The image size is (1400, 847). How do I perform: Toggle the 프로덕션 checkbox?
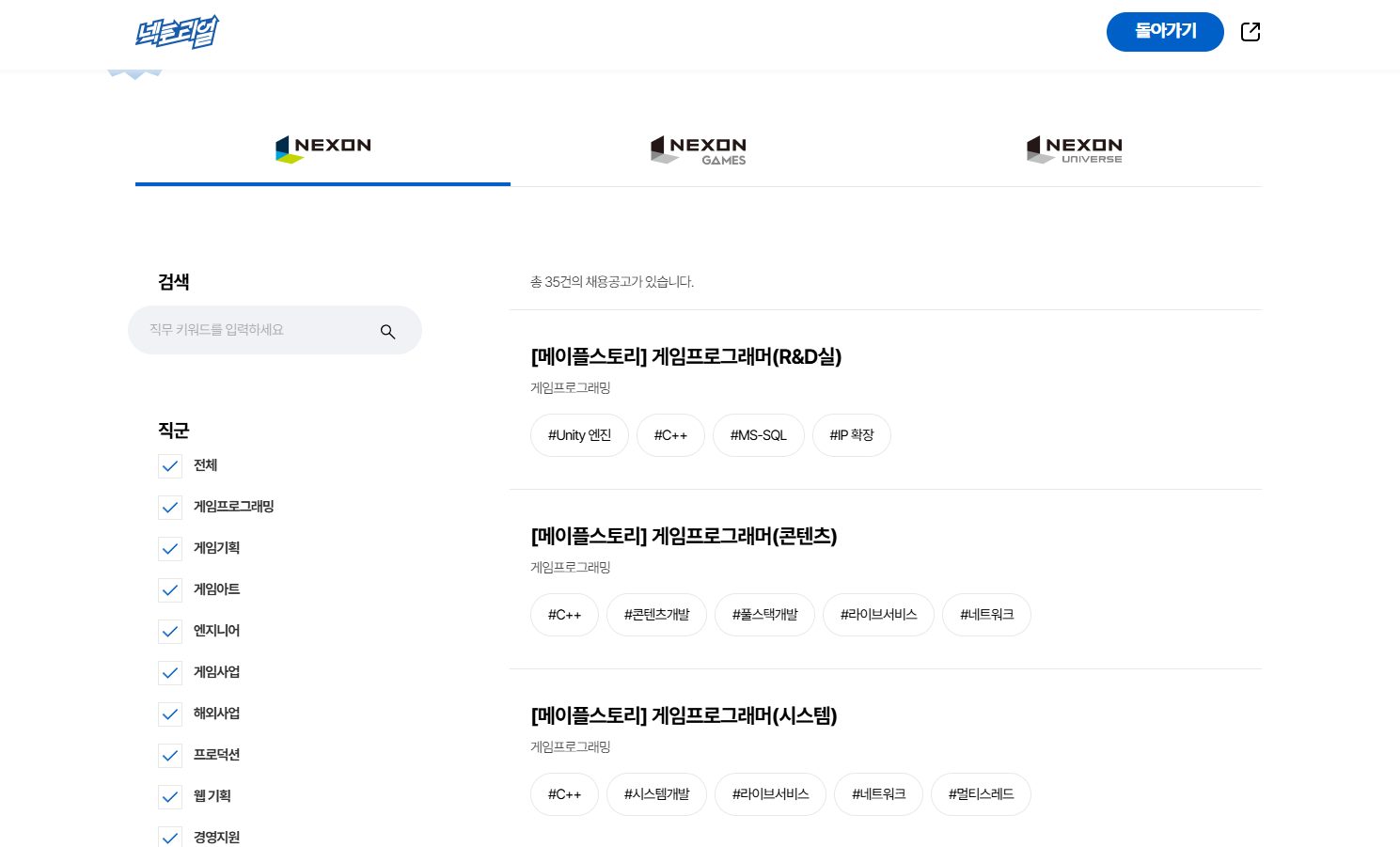170,756
